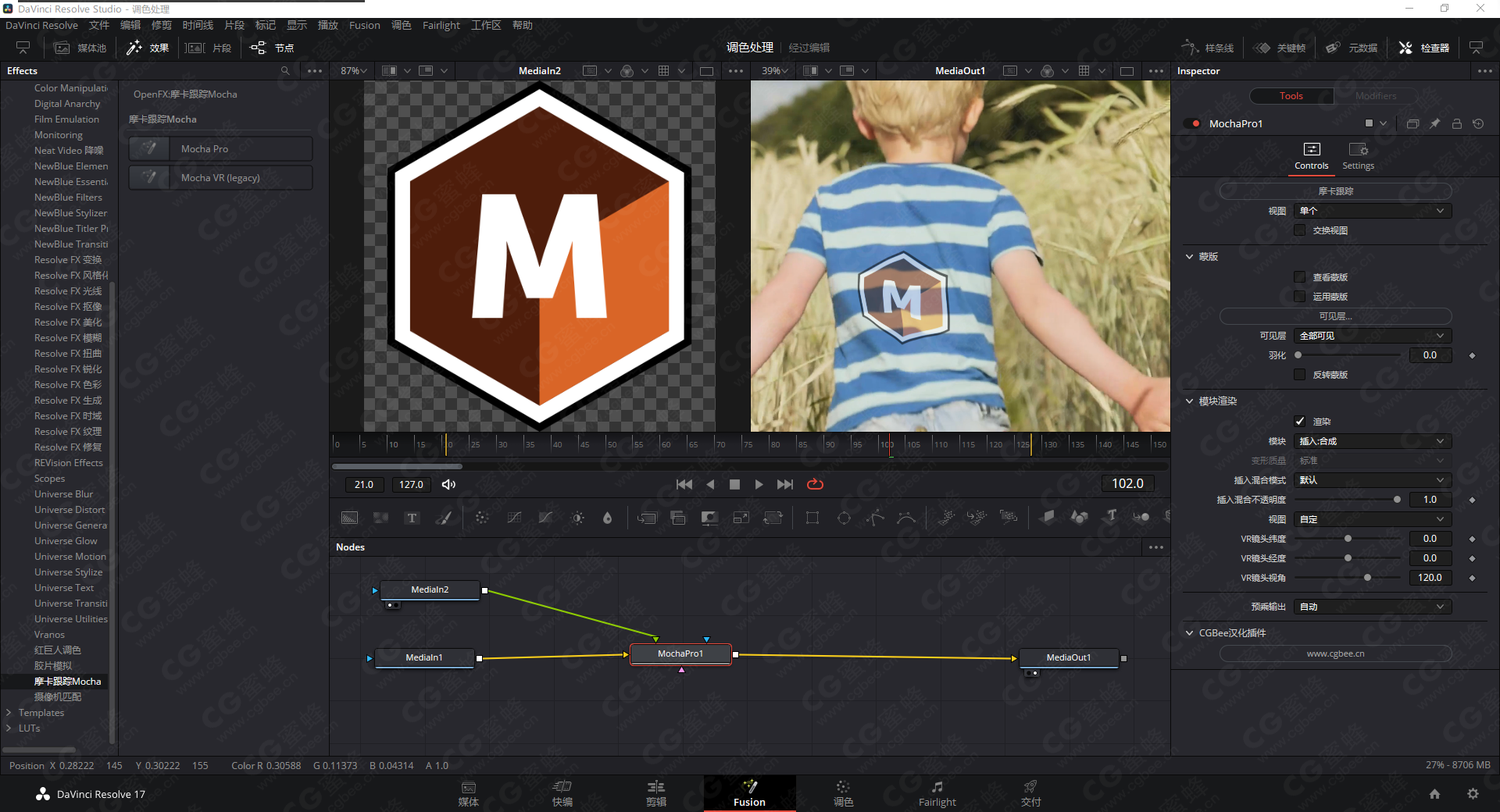Add a B-Spline mask node
Viewport: 1500px width, 812px height.
[x=906, y=518]
